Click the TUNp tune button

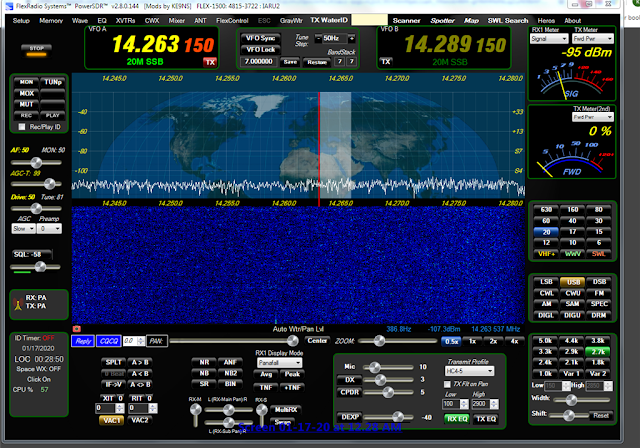53,82
